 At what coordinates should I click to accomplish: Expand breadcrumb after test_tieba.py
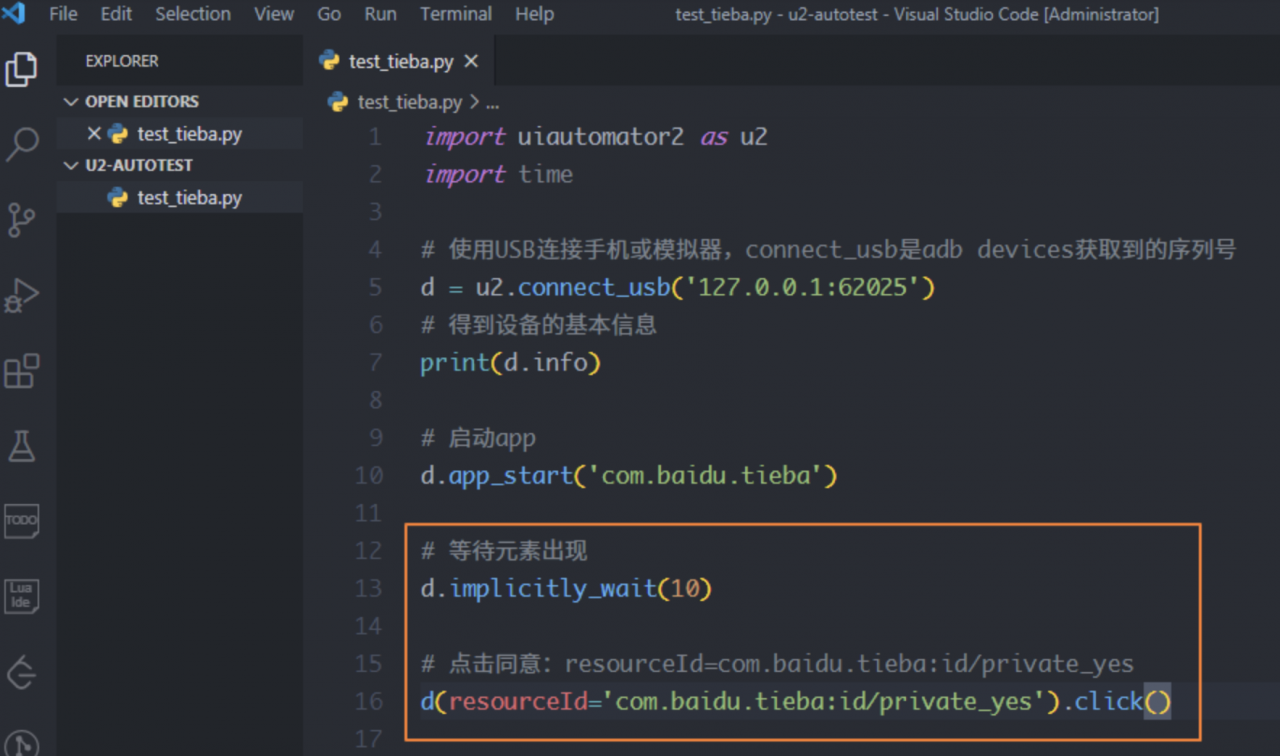pyautogui.click(x=492, y=103)
